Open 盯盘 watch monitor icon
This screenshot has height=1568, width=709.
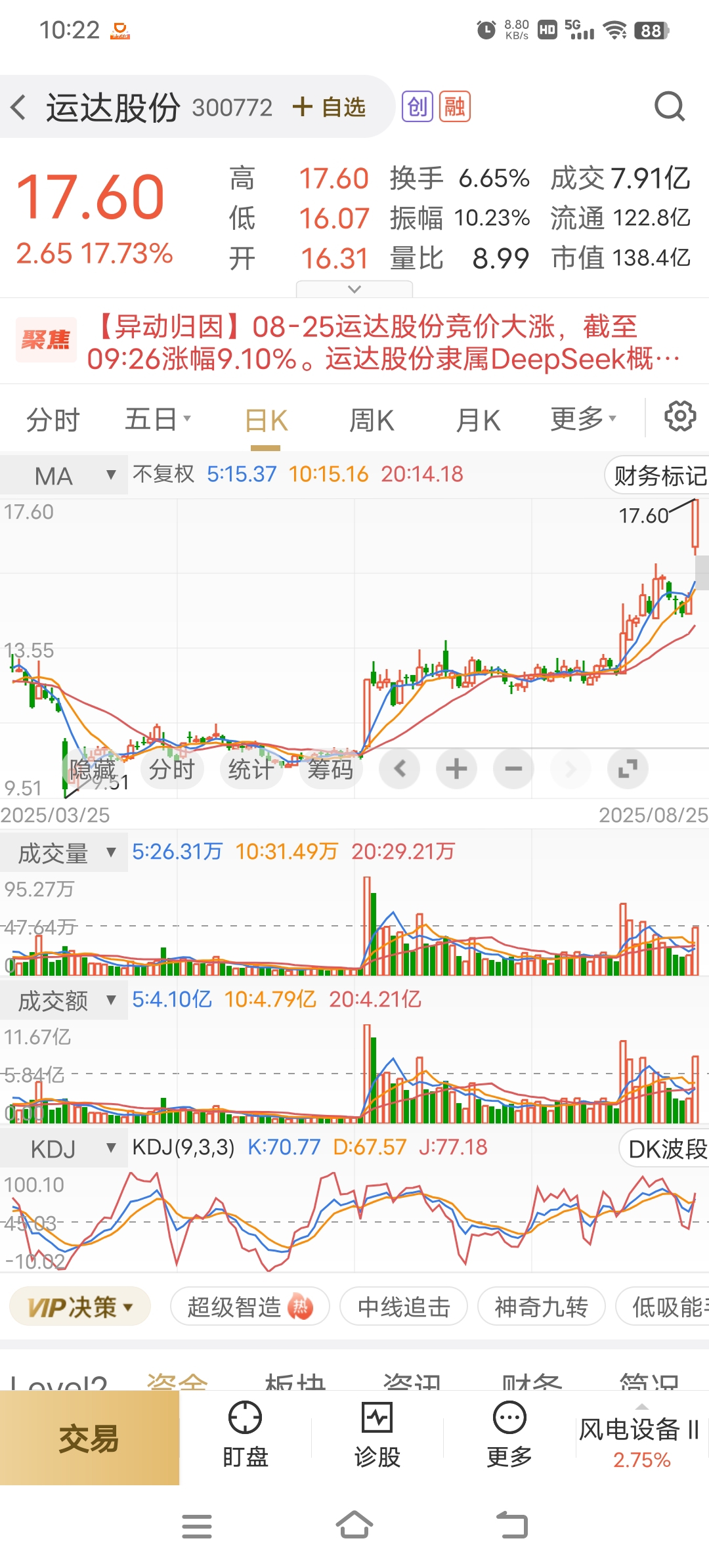coord(245,1435)
